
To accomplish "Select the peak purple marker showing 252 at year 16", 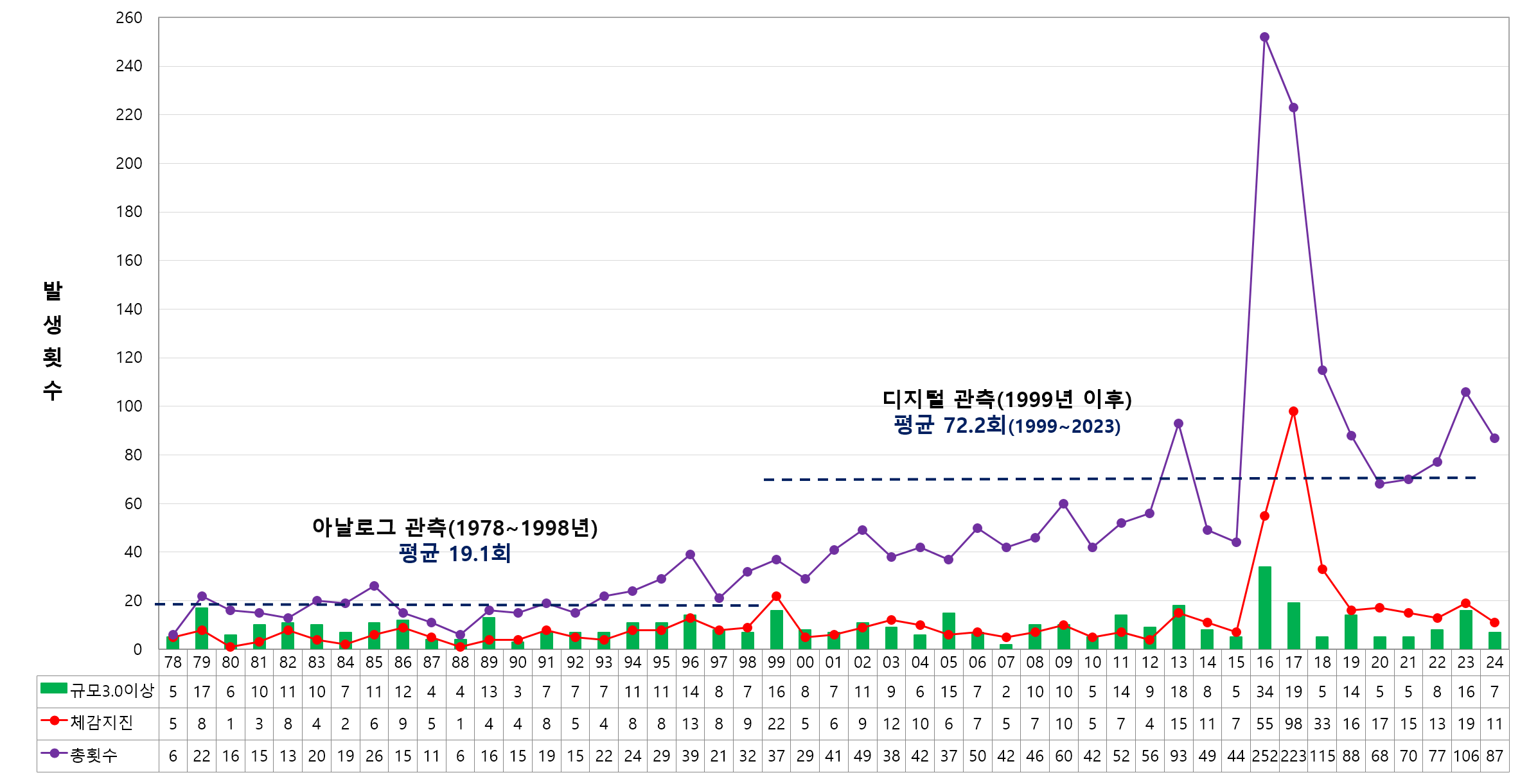I will 1265,37.
